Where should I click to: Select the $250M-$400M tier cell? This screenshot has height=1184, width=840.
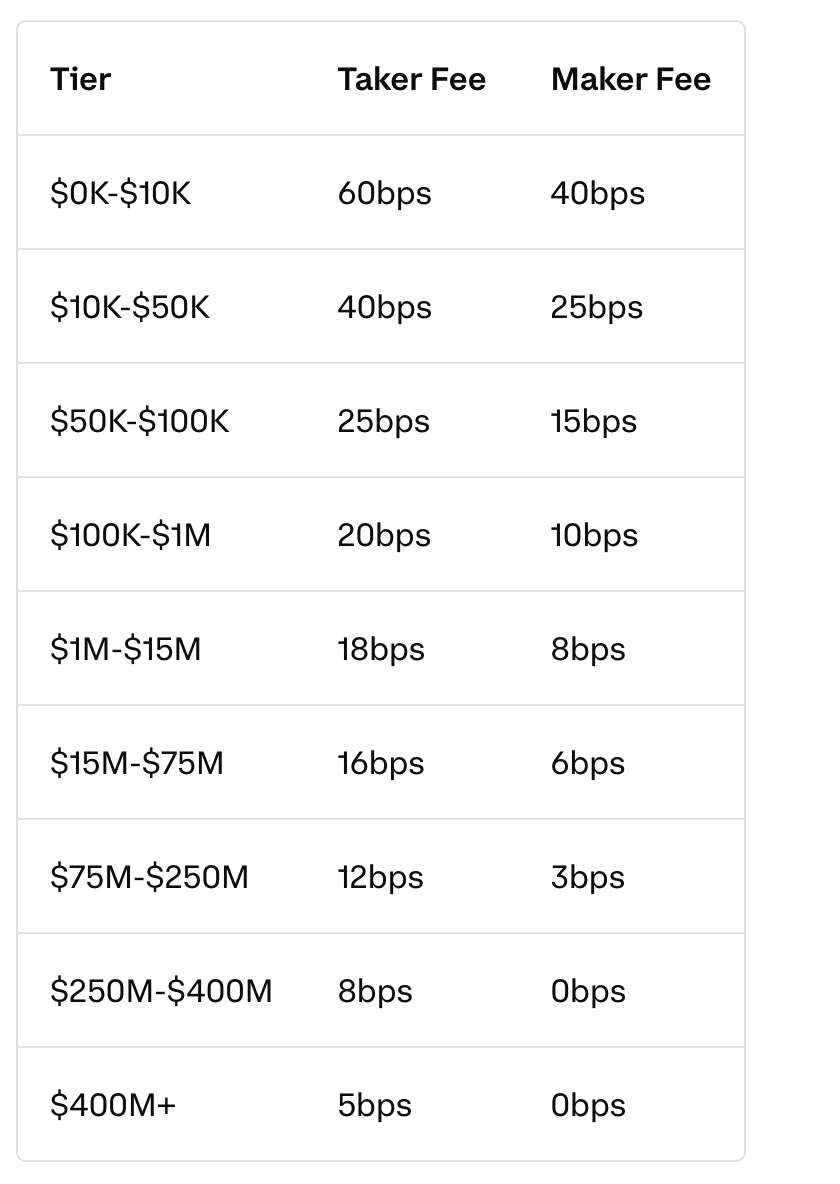(161, 991)
